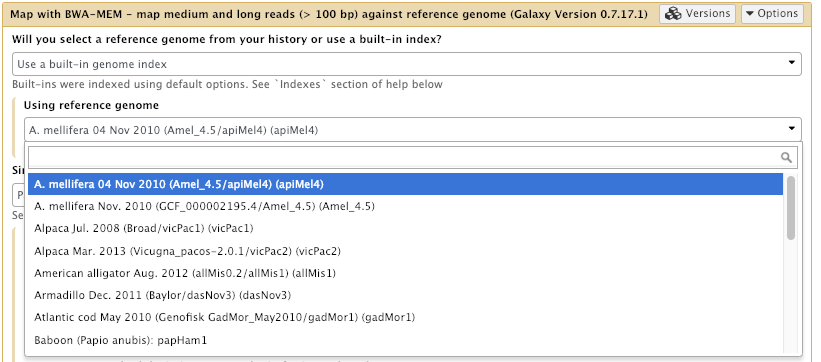Click the Versions cubes icon

click(673, 14)
